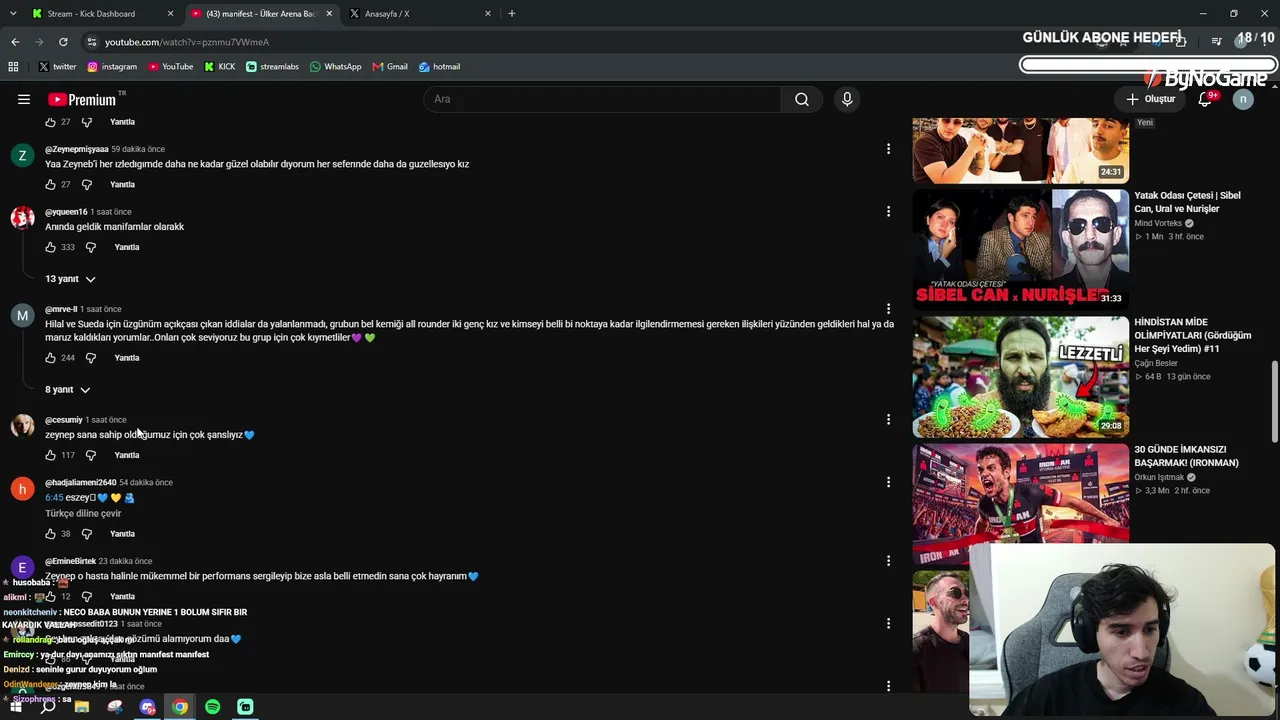The image size is (1280, 720).
Task: Switch to the Anasayfa / X tab
Action: coord(419,14)
